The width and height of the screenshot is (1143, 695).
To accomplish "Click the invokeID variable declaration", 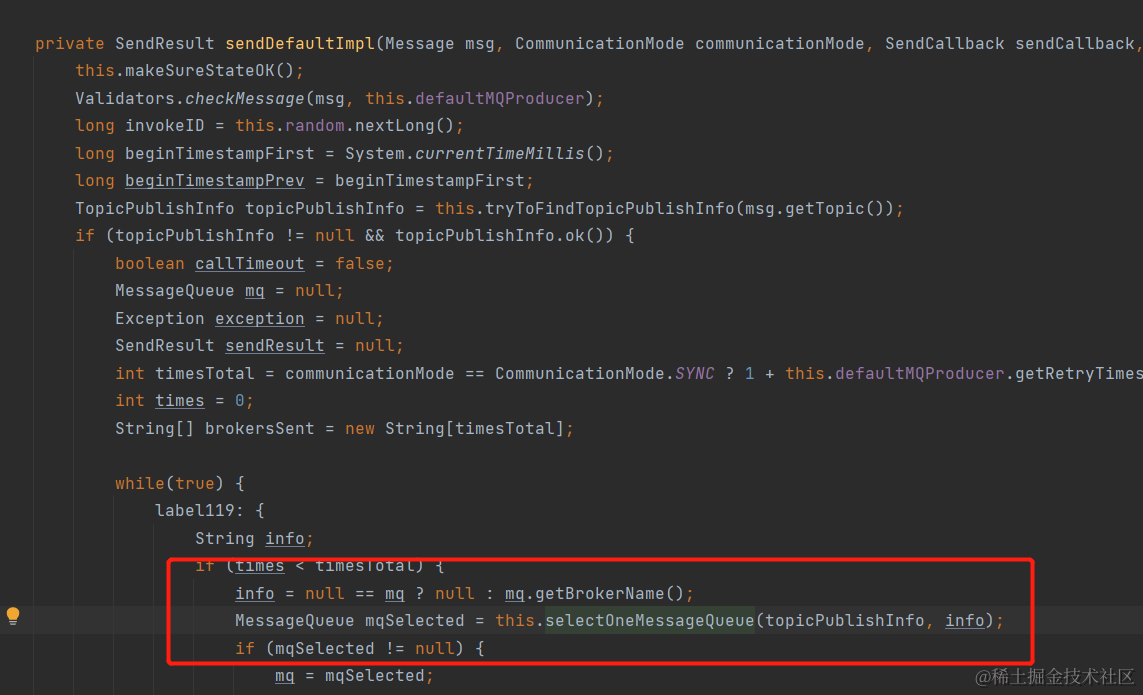I will (x=165, y=125).
